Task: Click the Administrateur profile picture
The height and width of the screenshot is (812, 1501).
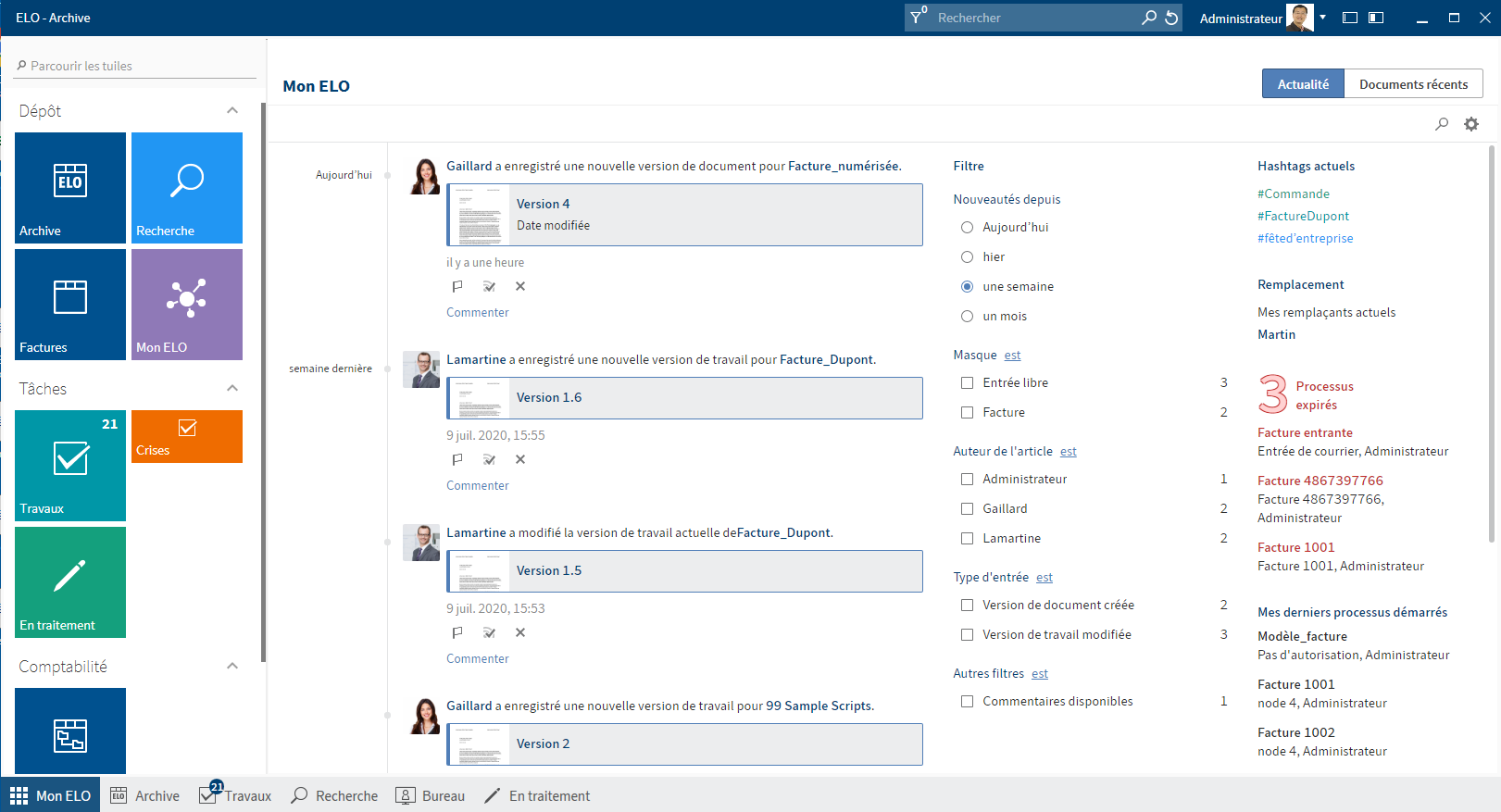Action: pos(1300,18)
